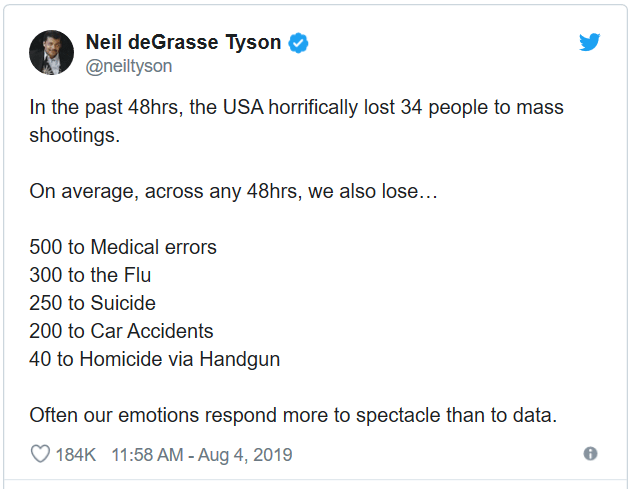
Task: Click the blue verified badge
Action: pos(298,42)
